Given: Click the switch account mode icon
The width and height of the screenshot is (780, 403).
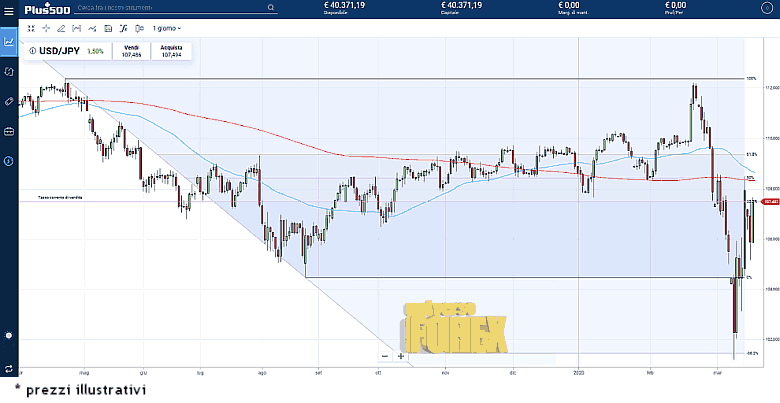Looking at the screenshot, I should click(x=9, y=369).
